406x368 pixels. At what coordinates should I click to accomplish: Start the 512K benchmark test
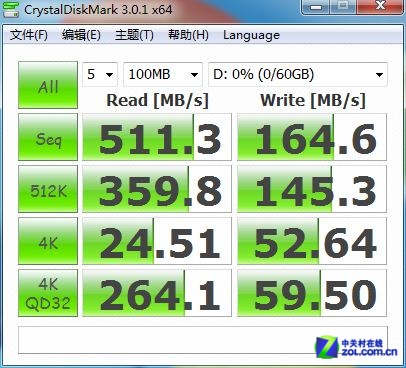(x=48, y=189)
